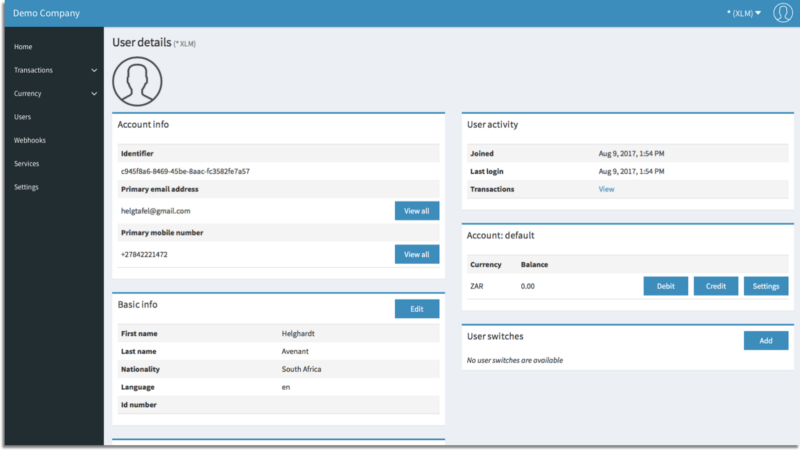
Task: Click the Debit button for ZAR
Action: coord(665,286)
